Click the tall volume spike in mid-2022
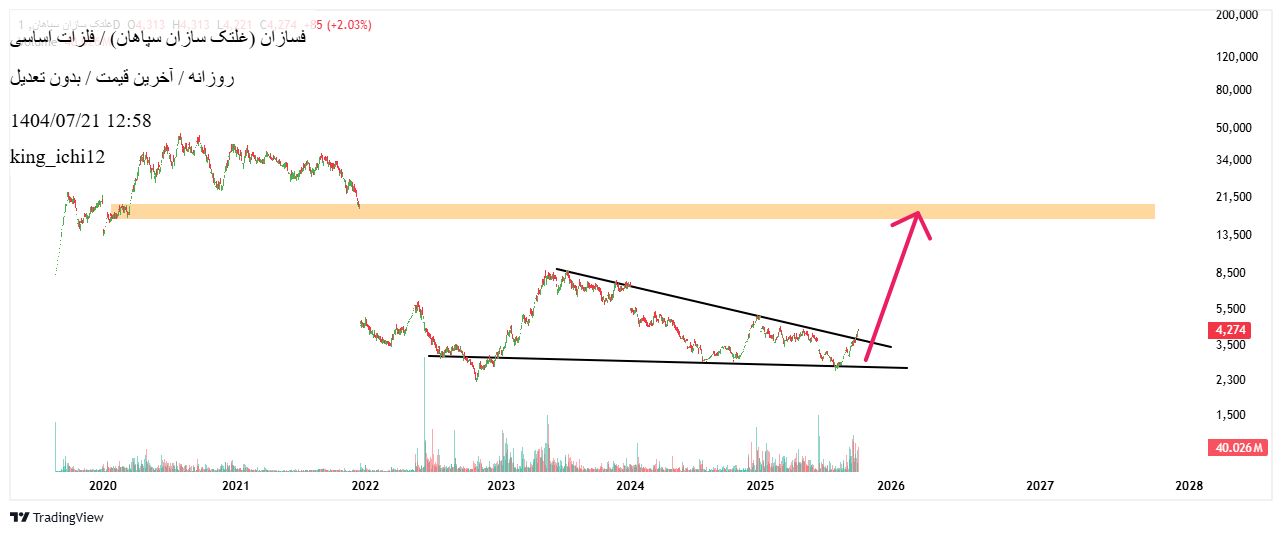Image resolution: width=1282 pixels, height=535 pixels. coord(424,410)
